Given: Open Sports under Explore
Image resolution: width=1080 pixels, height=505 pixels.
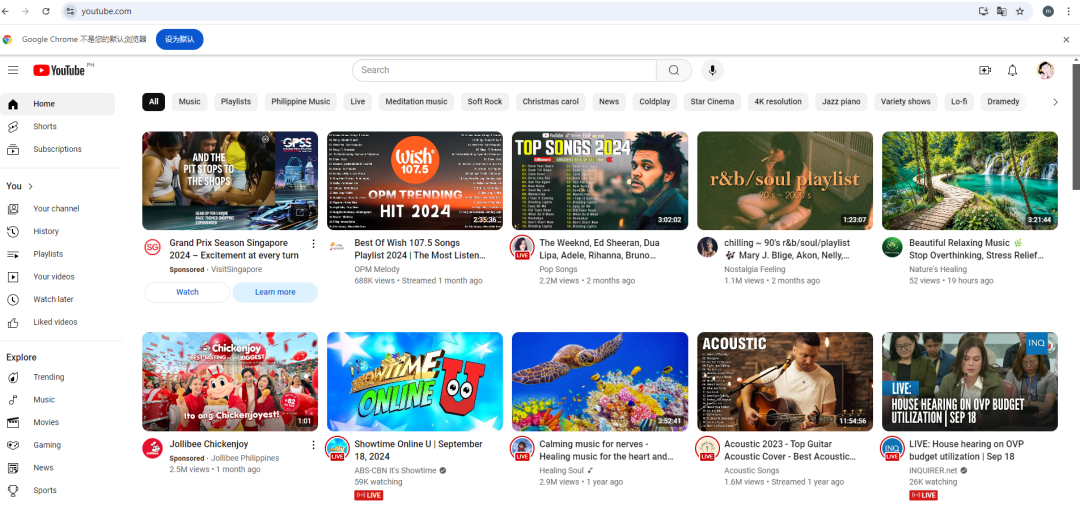Looking at the screenshot, I should 58,491.
